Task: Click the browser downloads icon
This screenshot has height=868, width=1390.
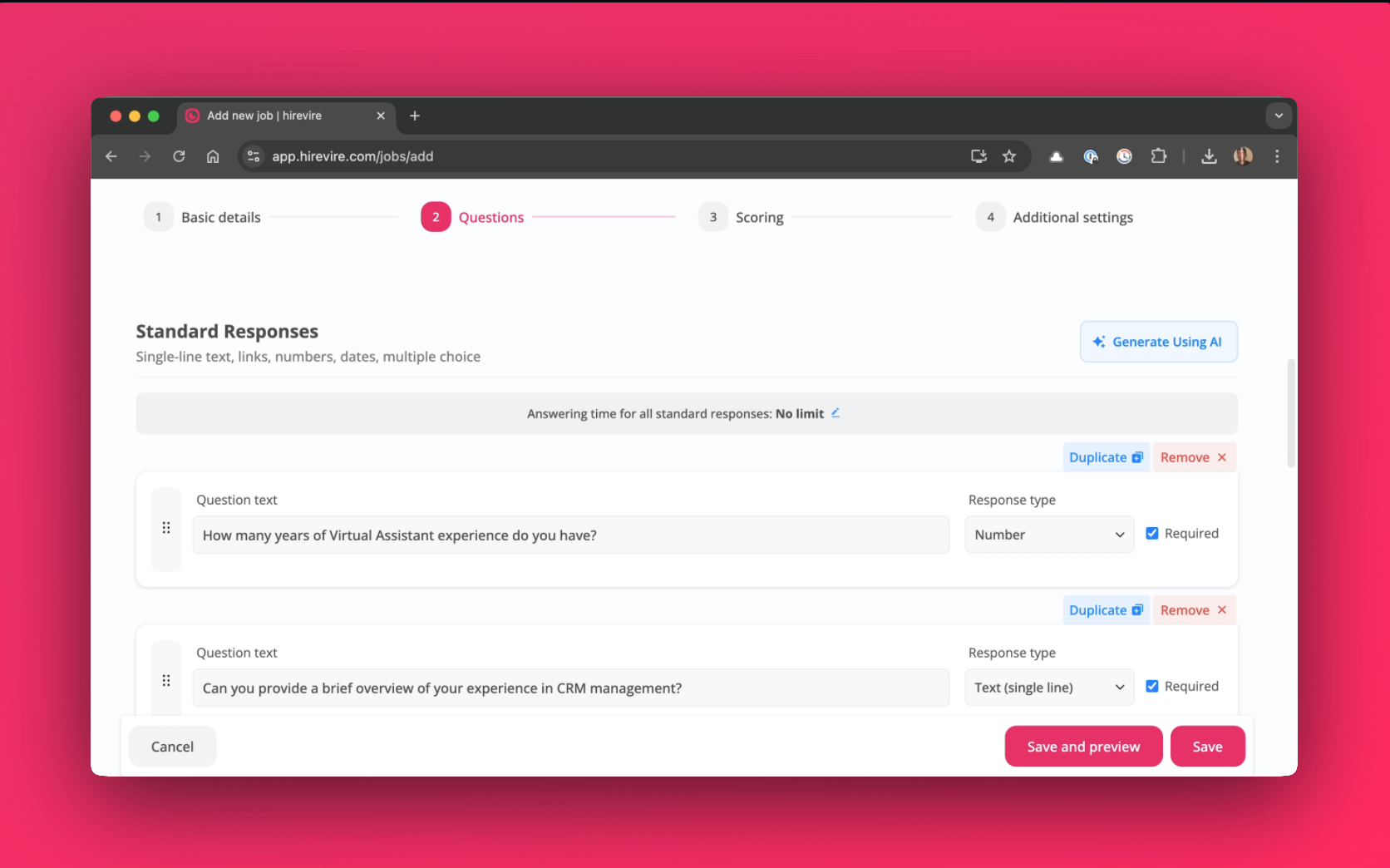Action: point(1209,156)
